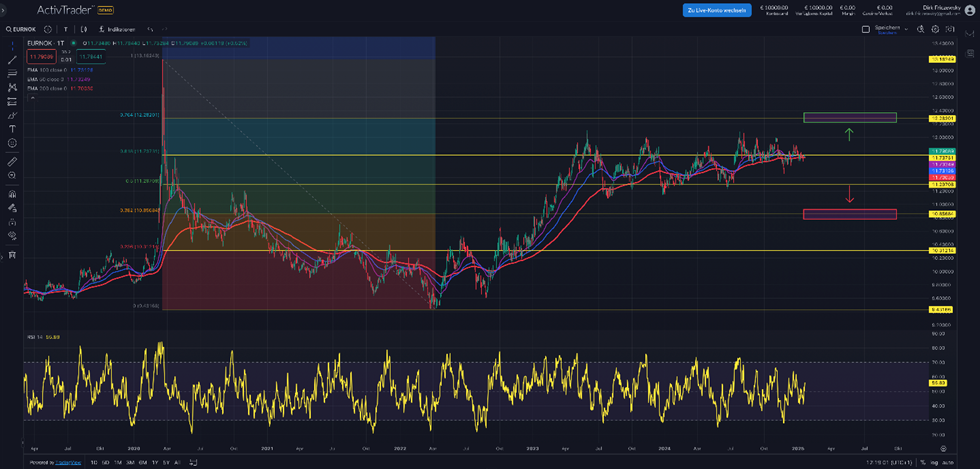This screenshot has height=469, width=980.
Task: Select the 3M time range tab
Action: point(131,463)
